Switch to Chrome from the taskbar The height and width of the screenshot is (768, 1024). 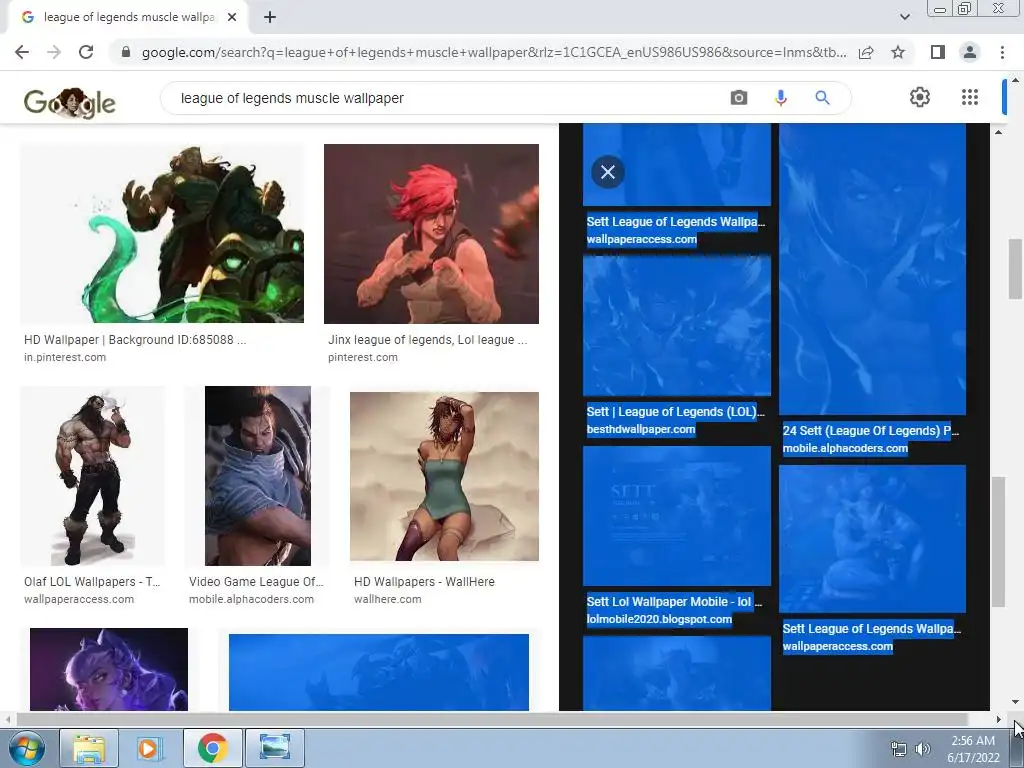point(212,748)
